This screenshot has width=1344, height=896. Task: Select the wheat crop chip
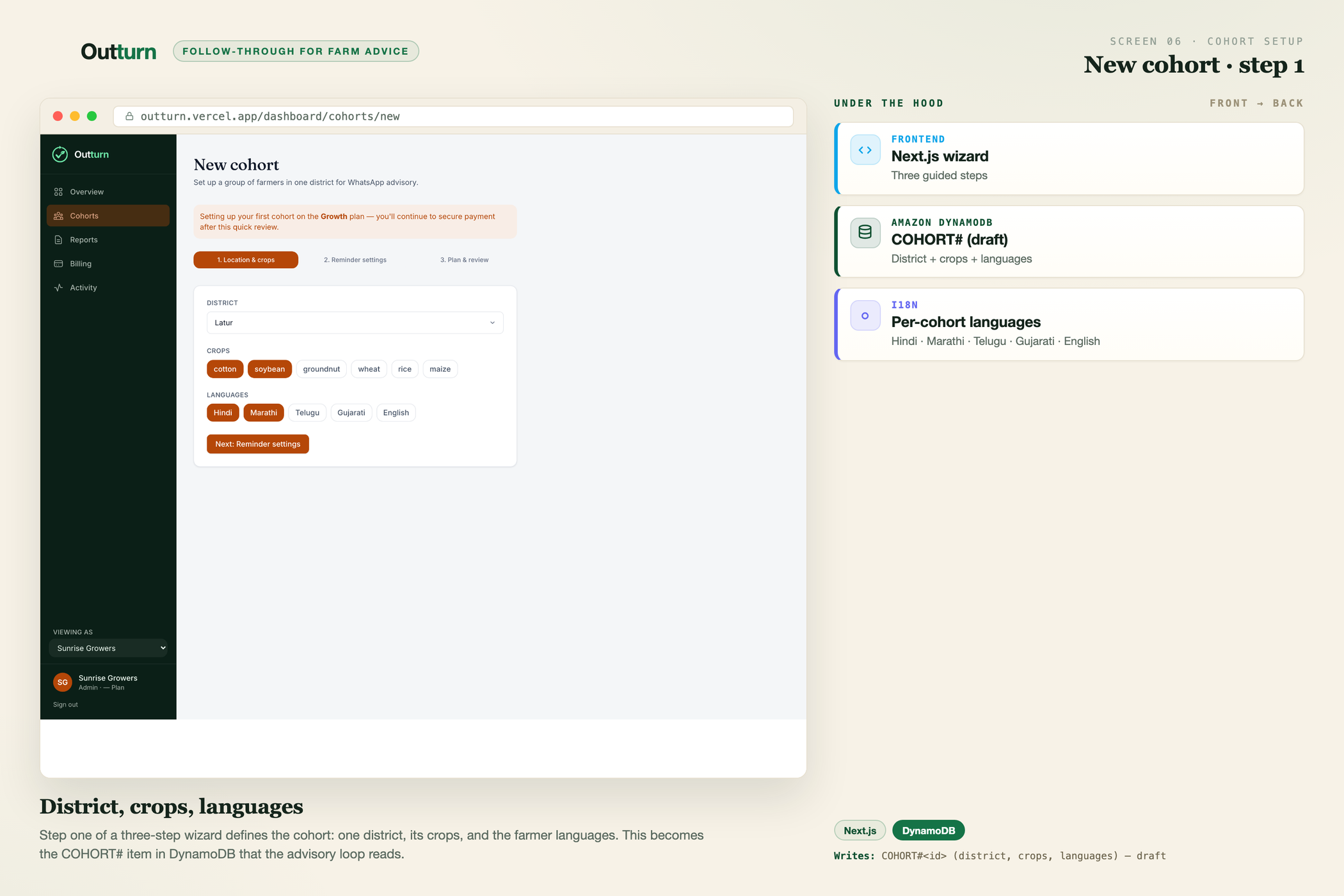369,369
